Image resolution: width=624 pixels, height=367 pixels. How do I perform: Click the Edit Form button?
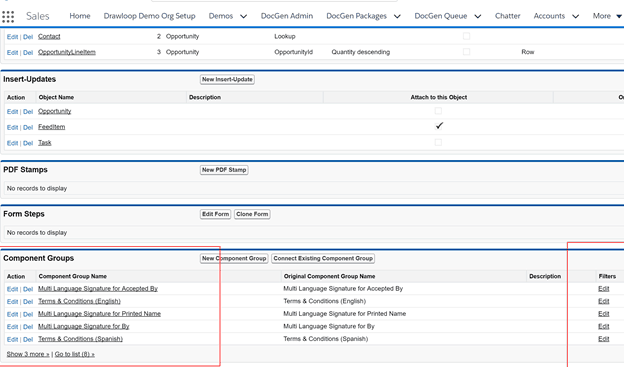coord(215,214)
